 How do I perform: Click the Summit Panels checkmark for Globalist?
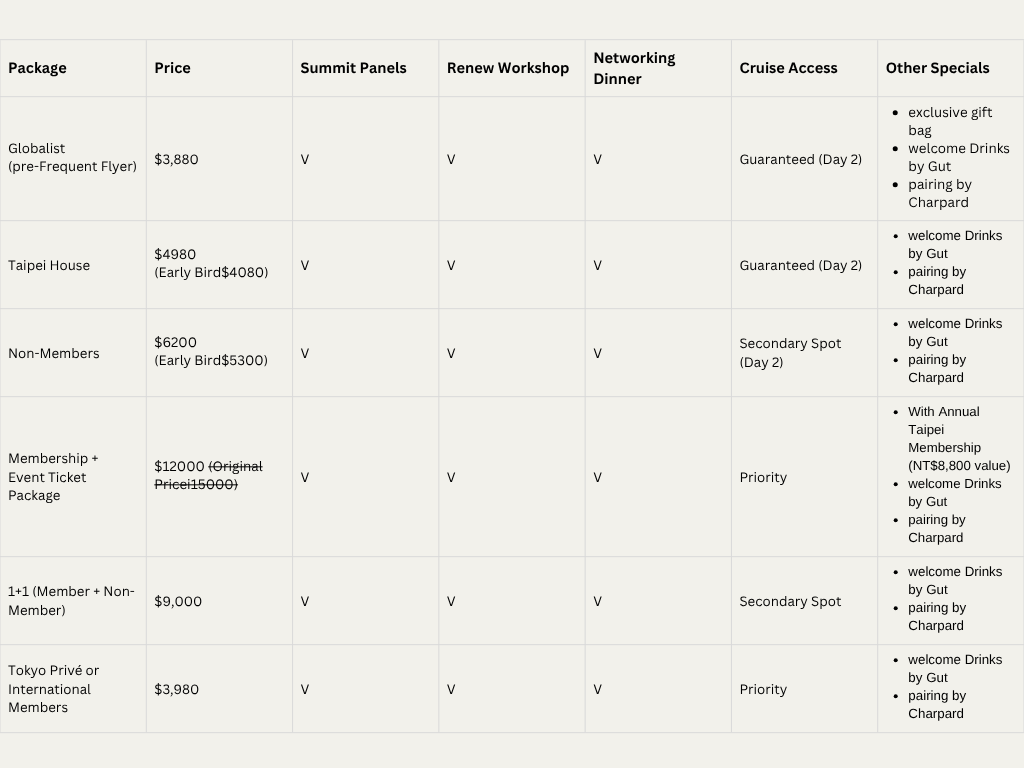pyautogui.click(x=305, y=159)
